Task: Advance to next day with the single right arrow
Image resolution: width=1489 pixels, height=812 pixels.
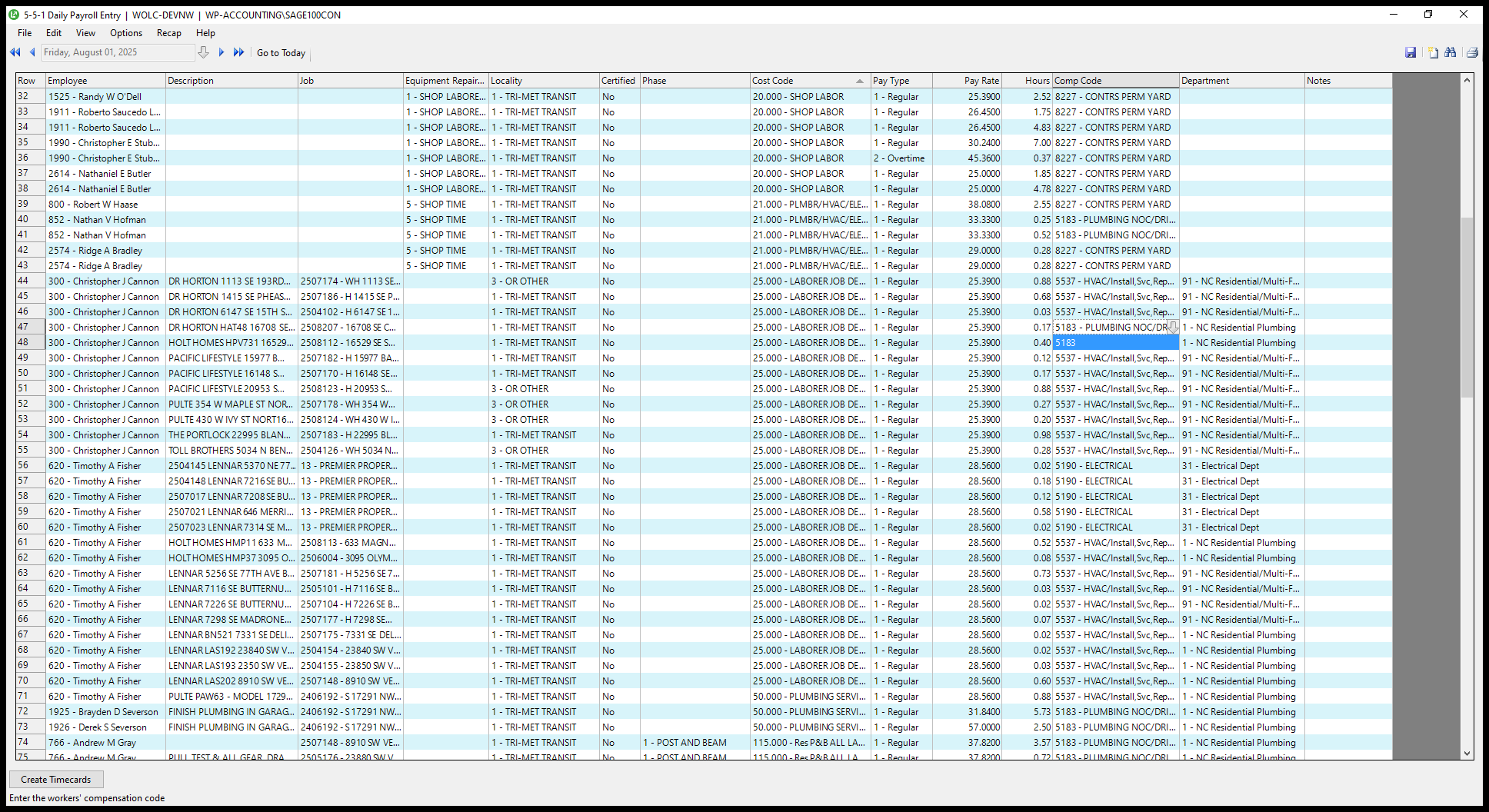Action: (x=222, y=52)
